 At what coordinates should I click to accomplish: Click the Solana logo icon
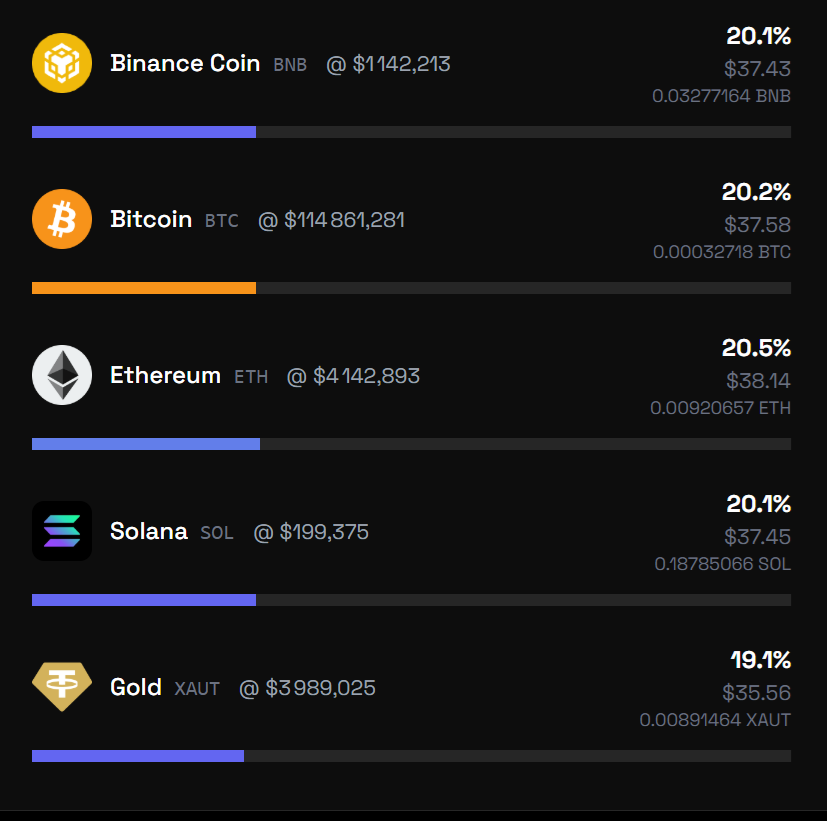(x=62, y=531)
